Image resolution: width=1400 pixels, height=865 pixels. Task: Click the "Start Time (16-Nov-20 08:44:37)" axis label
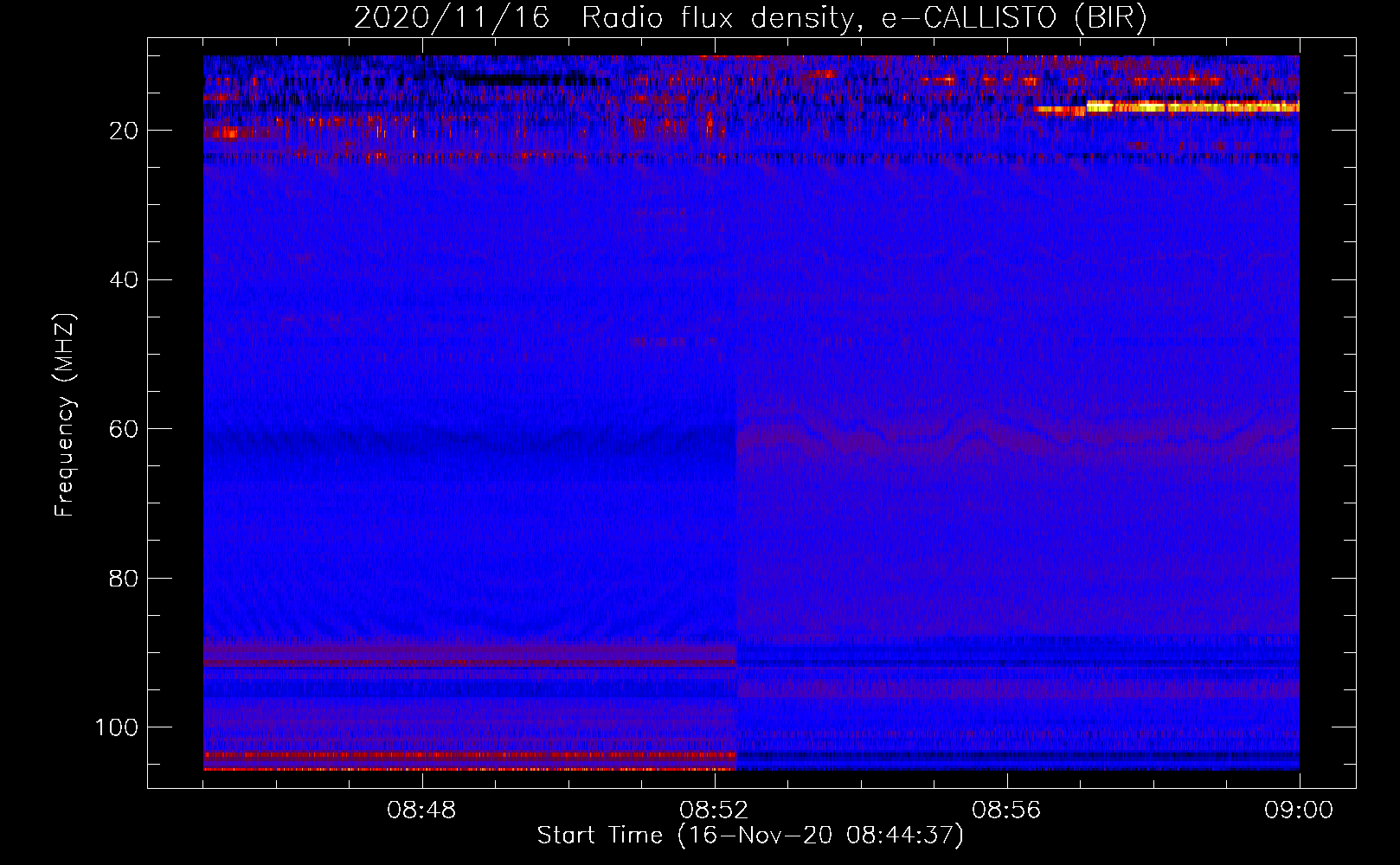pyautogui.click(x=750, y=836)
